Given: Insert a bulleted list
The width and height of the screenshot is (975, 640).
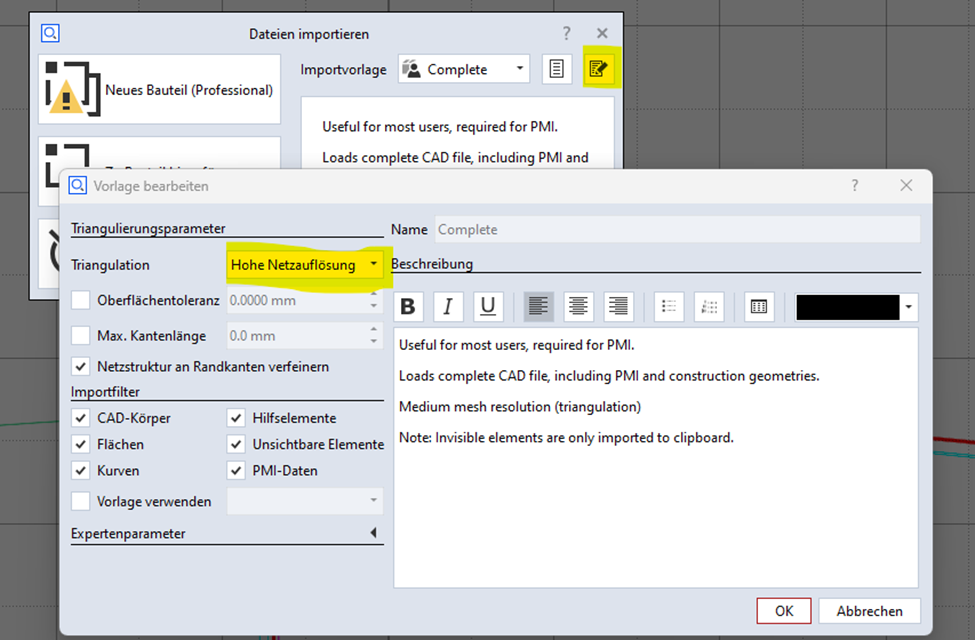Looking at the screenshot, I should (x=669, y=307).
